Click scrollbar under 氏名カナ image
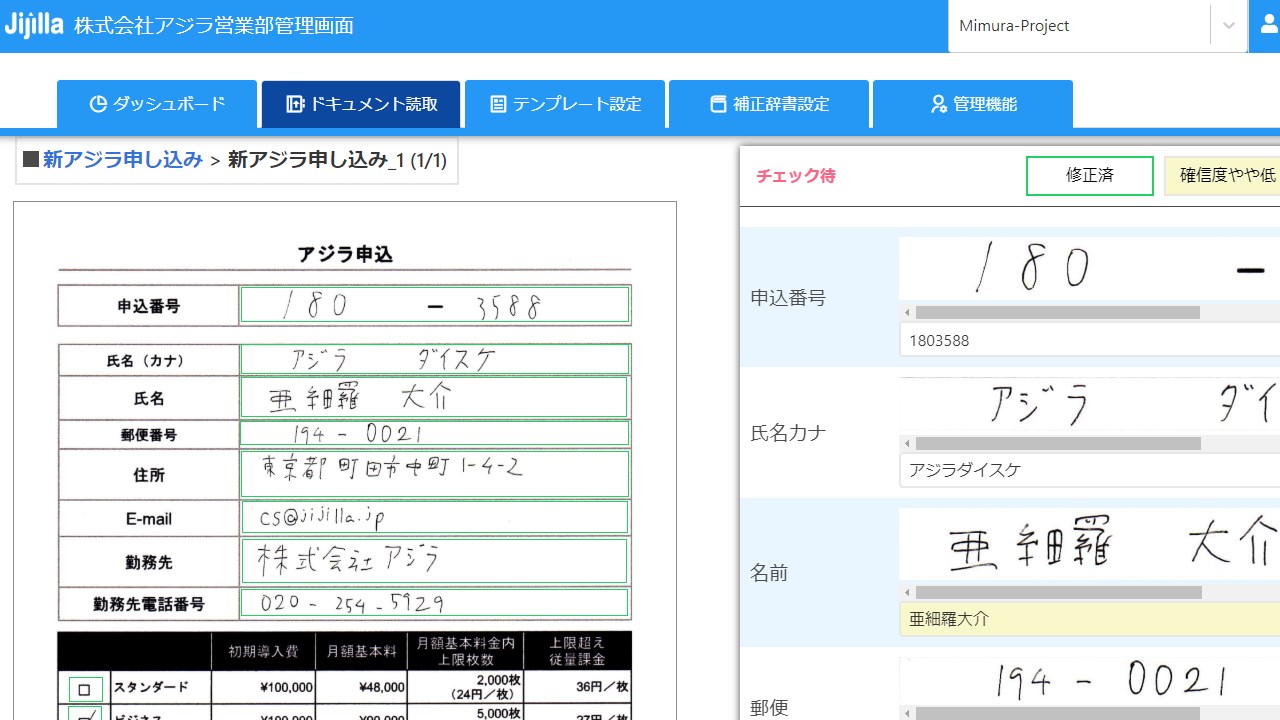This screenshot has width=1280, height=720. pos(1057,443)
